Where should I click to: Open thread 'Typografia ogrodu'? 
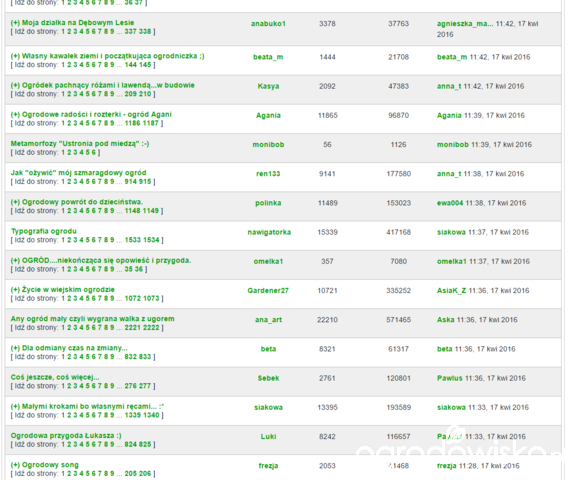(x=44, y=231)
